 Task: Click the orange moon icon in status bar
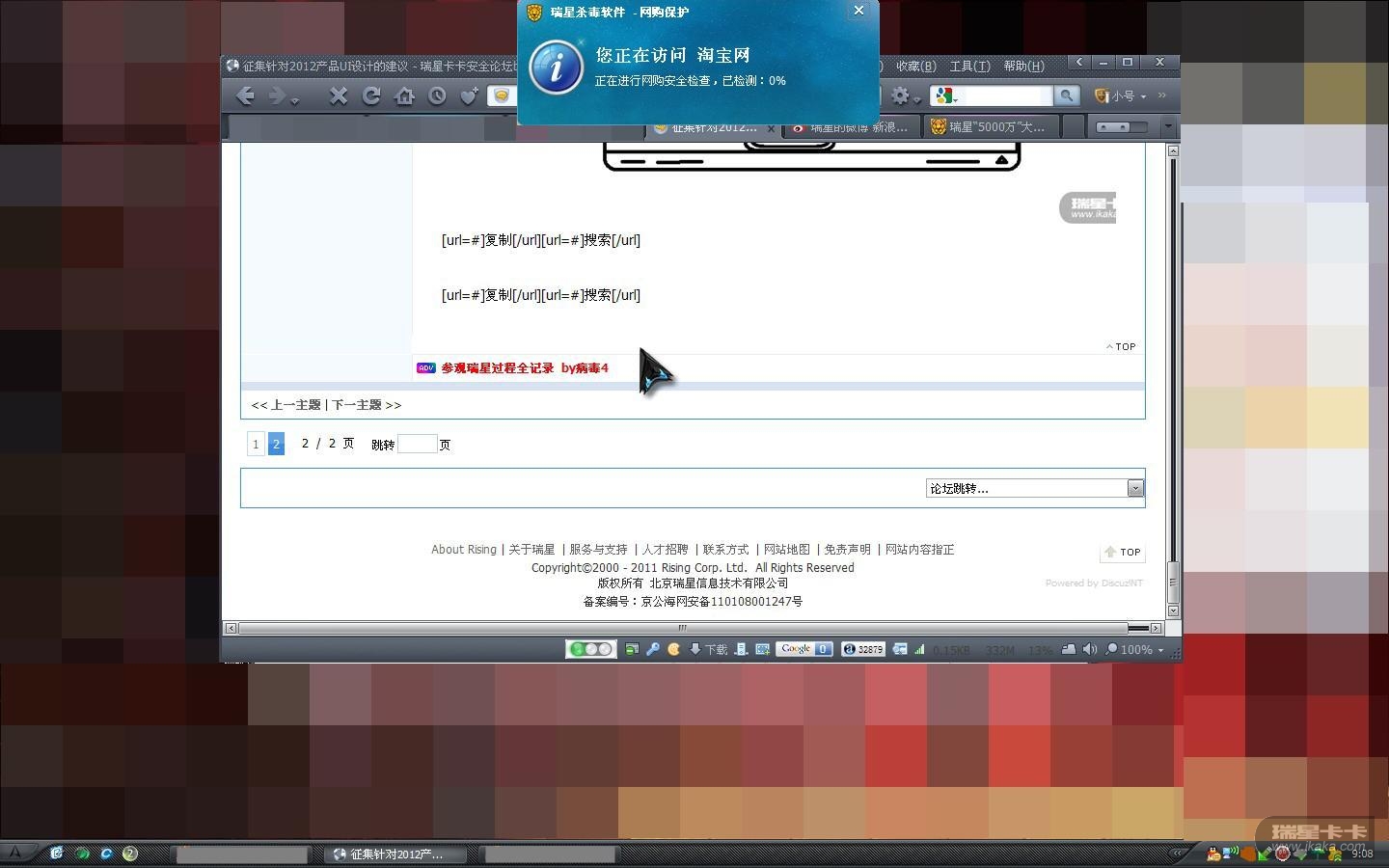click(x=674, y=649)
